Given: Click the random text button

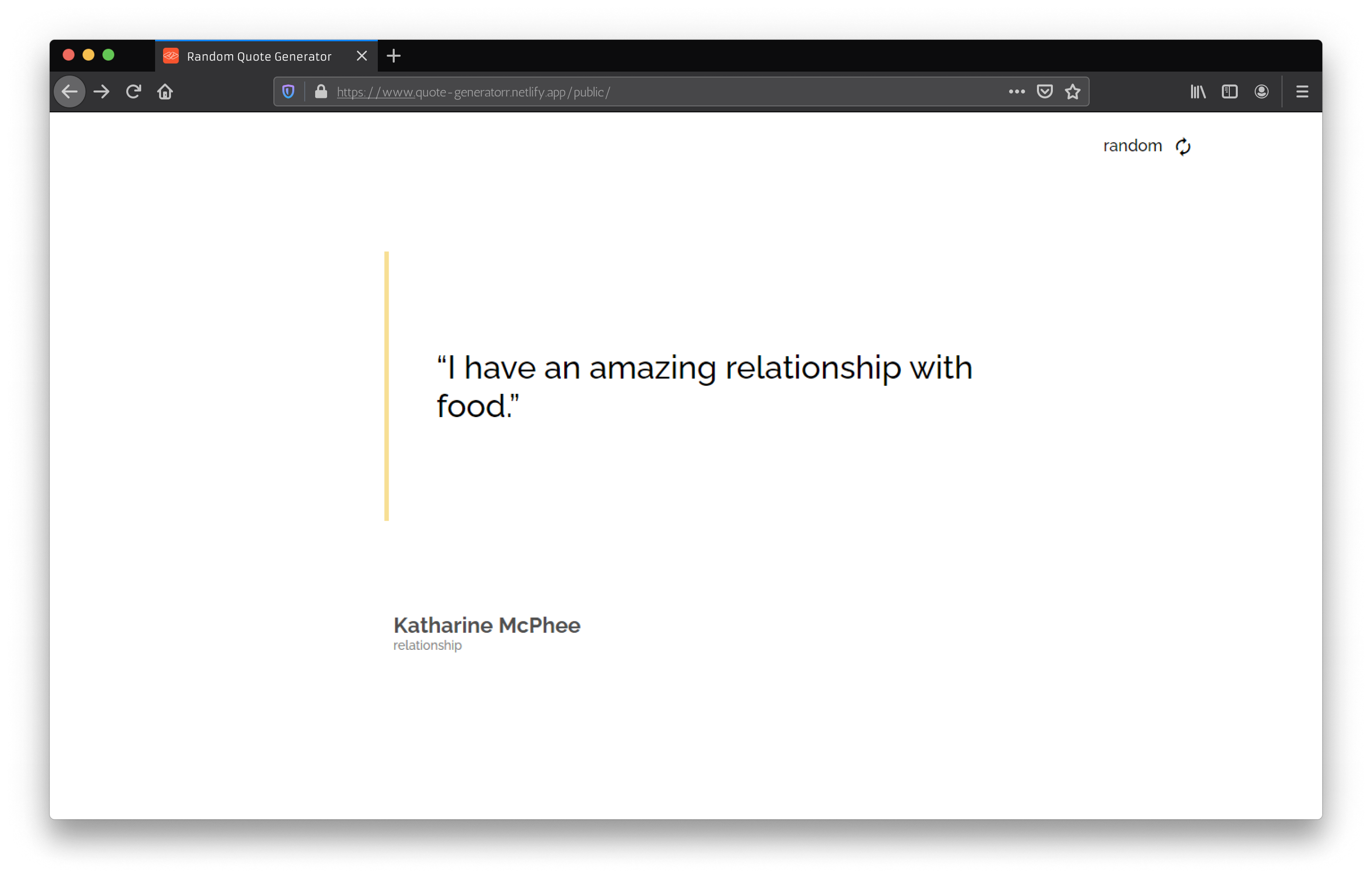Looking at the screenshot, I should click(x=1132, y=146).
